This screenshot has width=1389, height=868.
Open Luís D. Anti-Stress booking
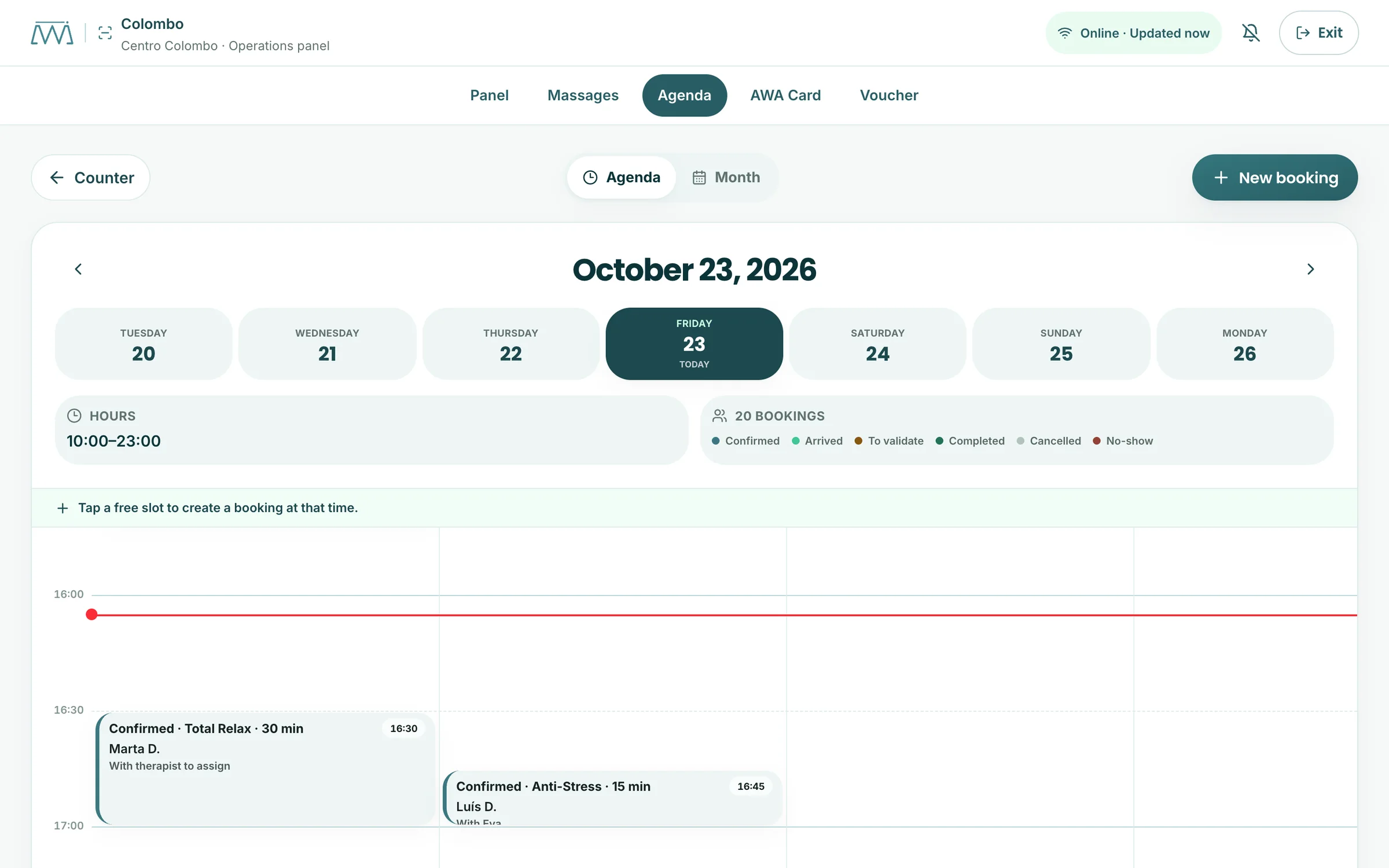[x=612, y=798]
